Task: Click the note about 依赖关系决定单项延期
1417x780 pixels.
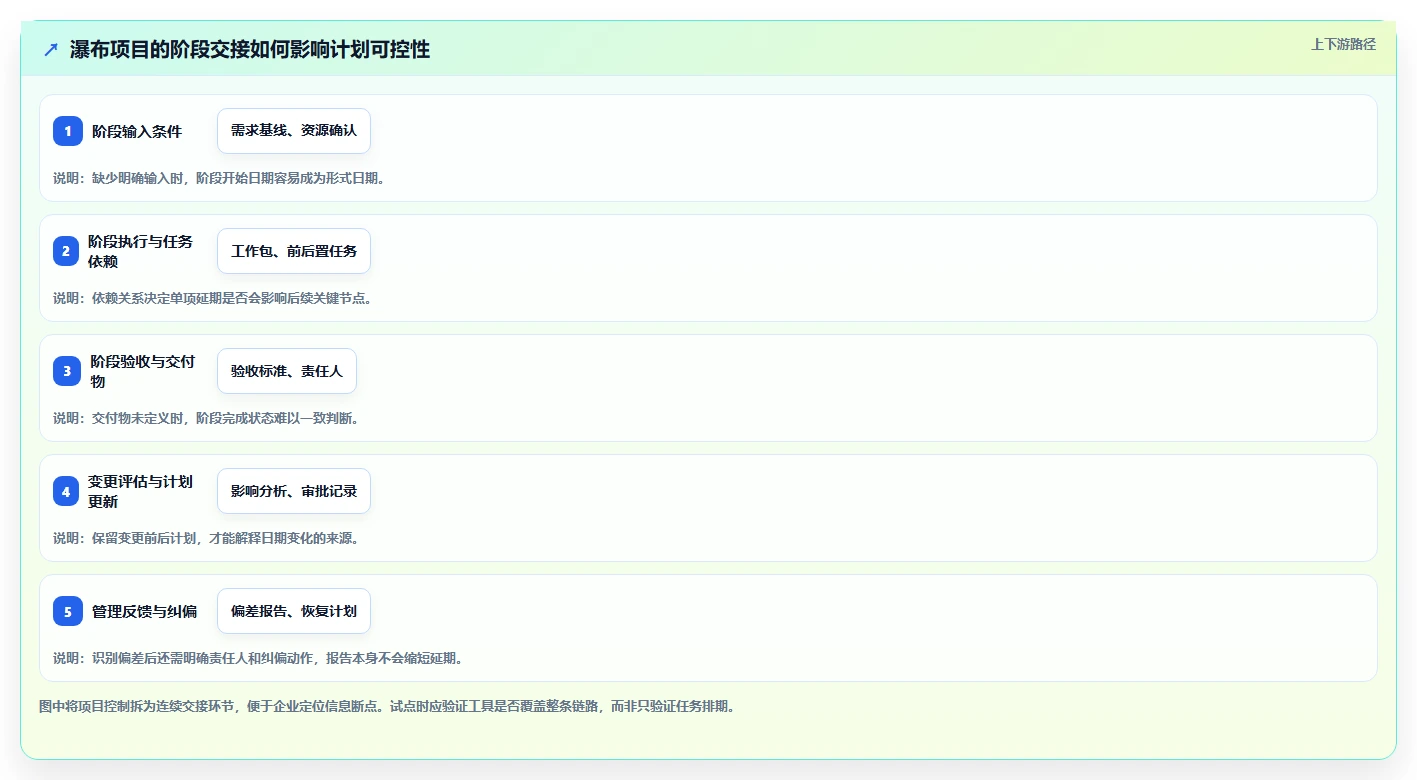Action: tap(213, 298)
